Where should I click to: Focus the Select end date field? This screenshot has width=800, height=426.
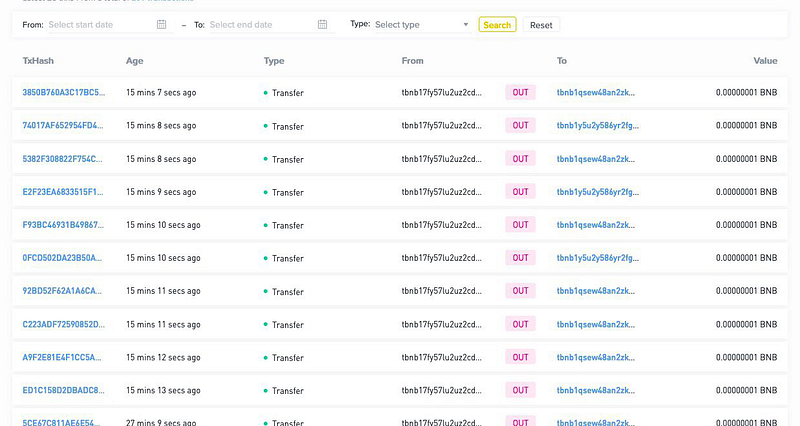pos(260,24)
